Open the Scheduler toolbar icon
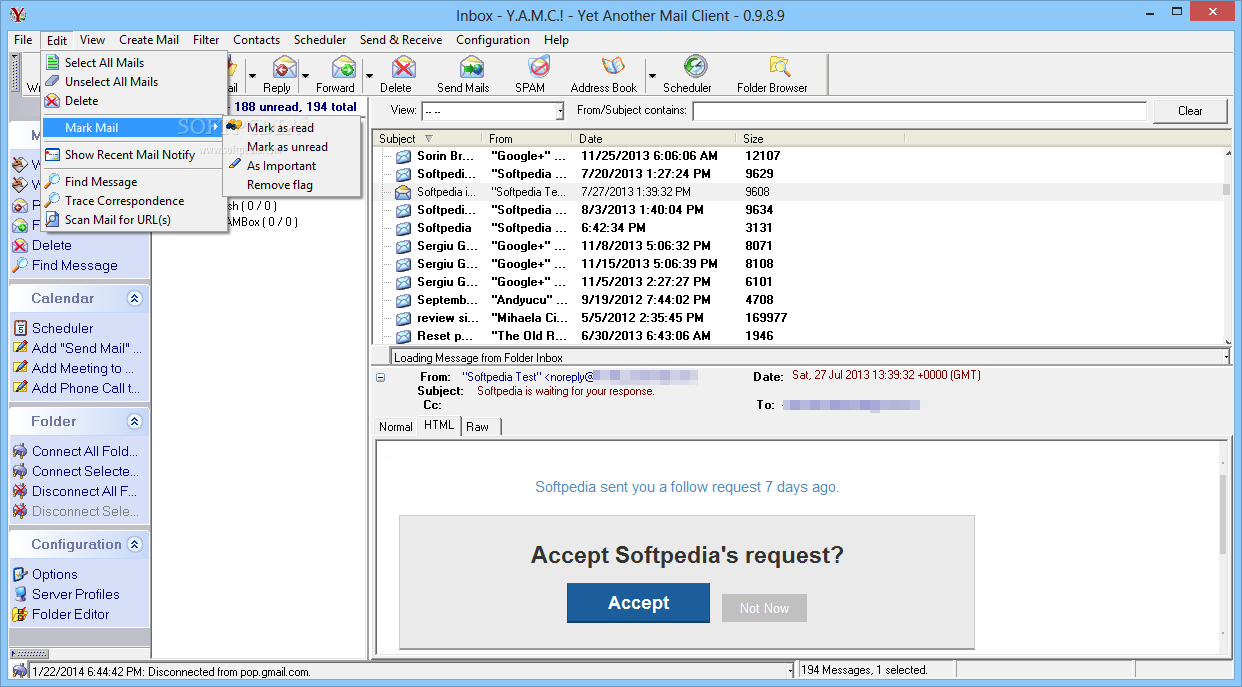 click(x=695, y=67)
